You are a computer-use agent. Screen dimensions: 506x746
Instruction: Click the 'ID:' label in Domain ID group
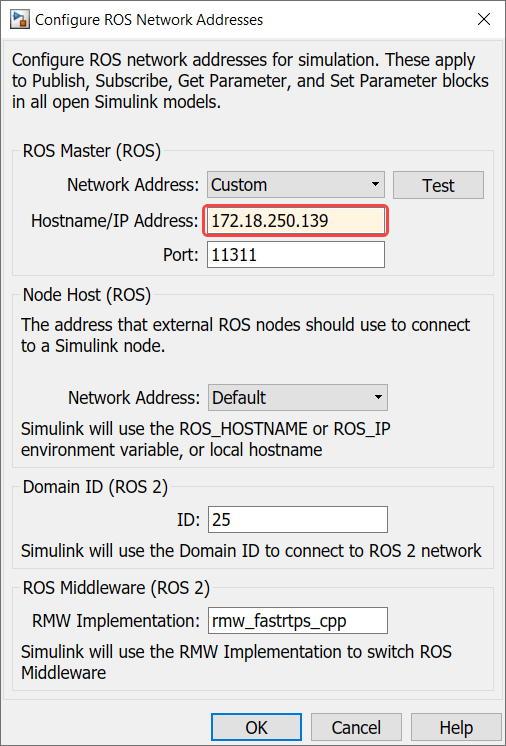[x=188, y=520]
